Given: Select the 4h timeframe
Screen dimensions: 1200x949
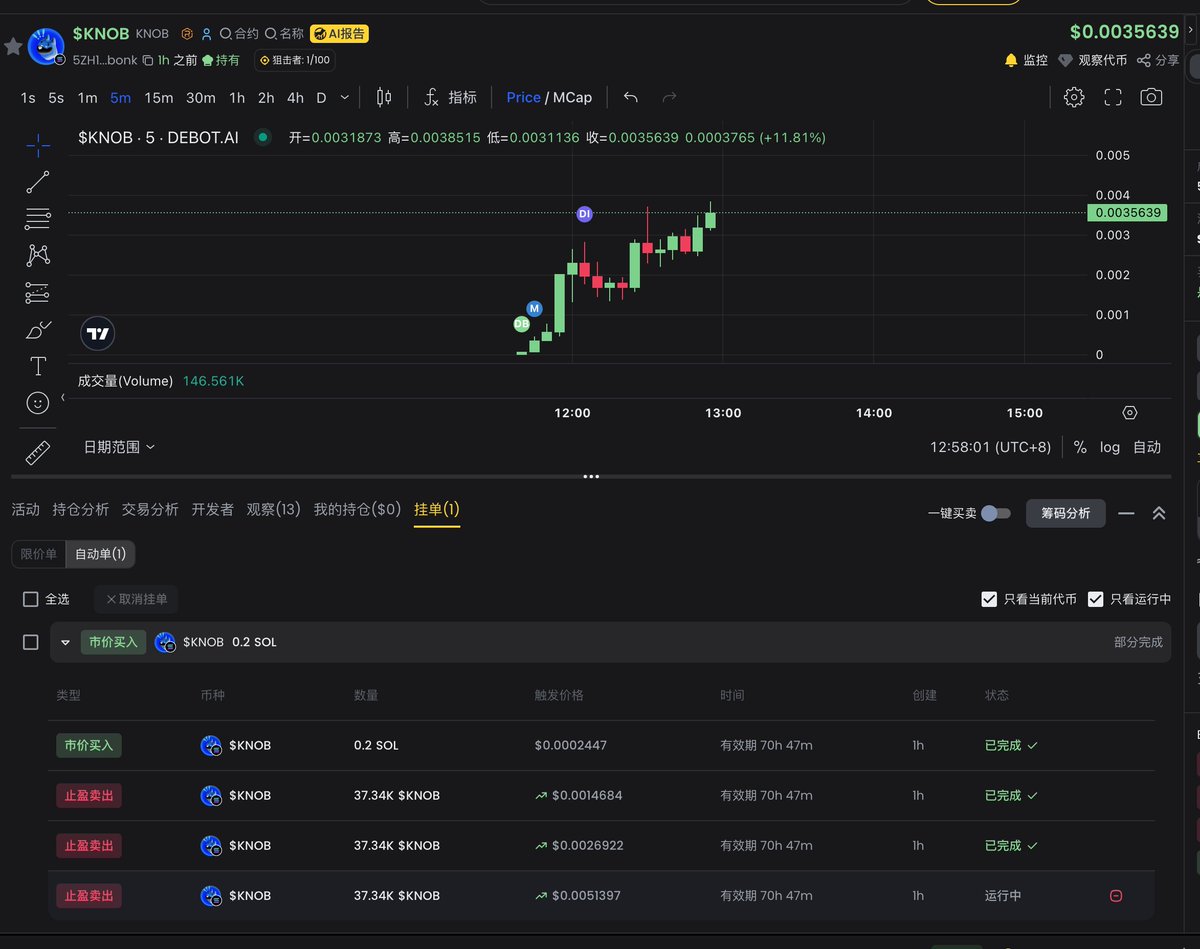Looking at the screenshot, I should point(295,97).
